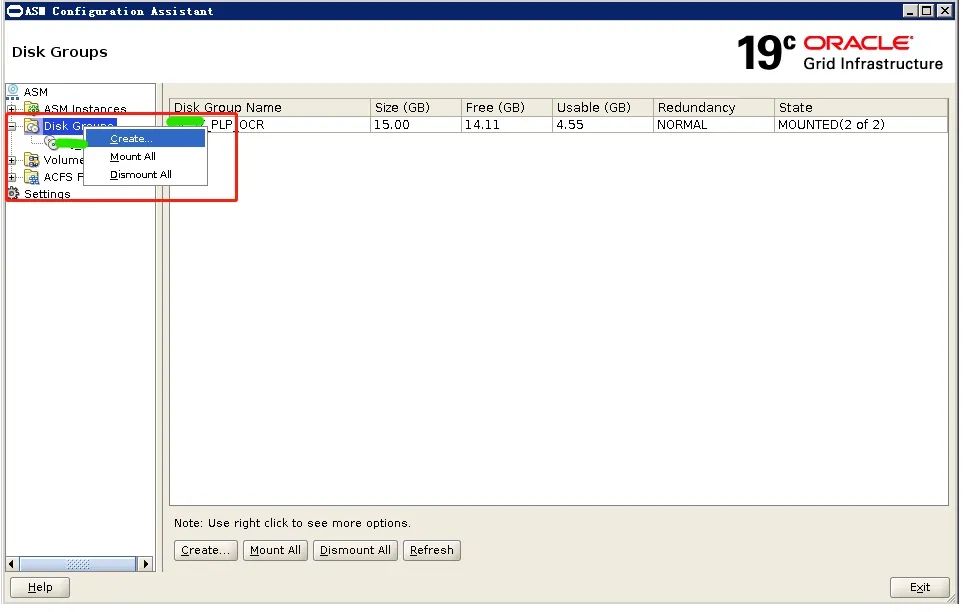Click the MOUNTED(2 of 2) state cell

(861, 125)
